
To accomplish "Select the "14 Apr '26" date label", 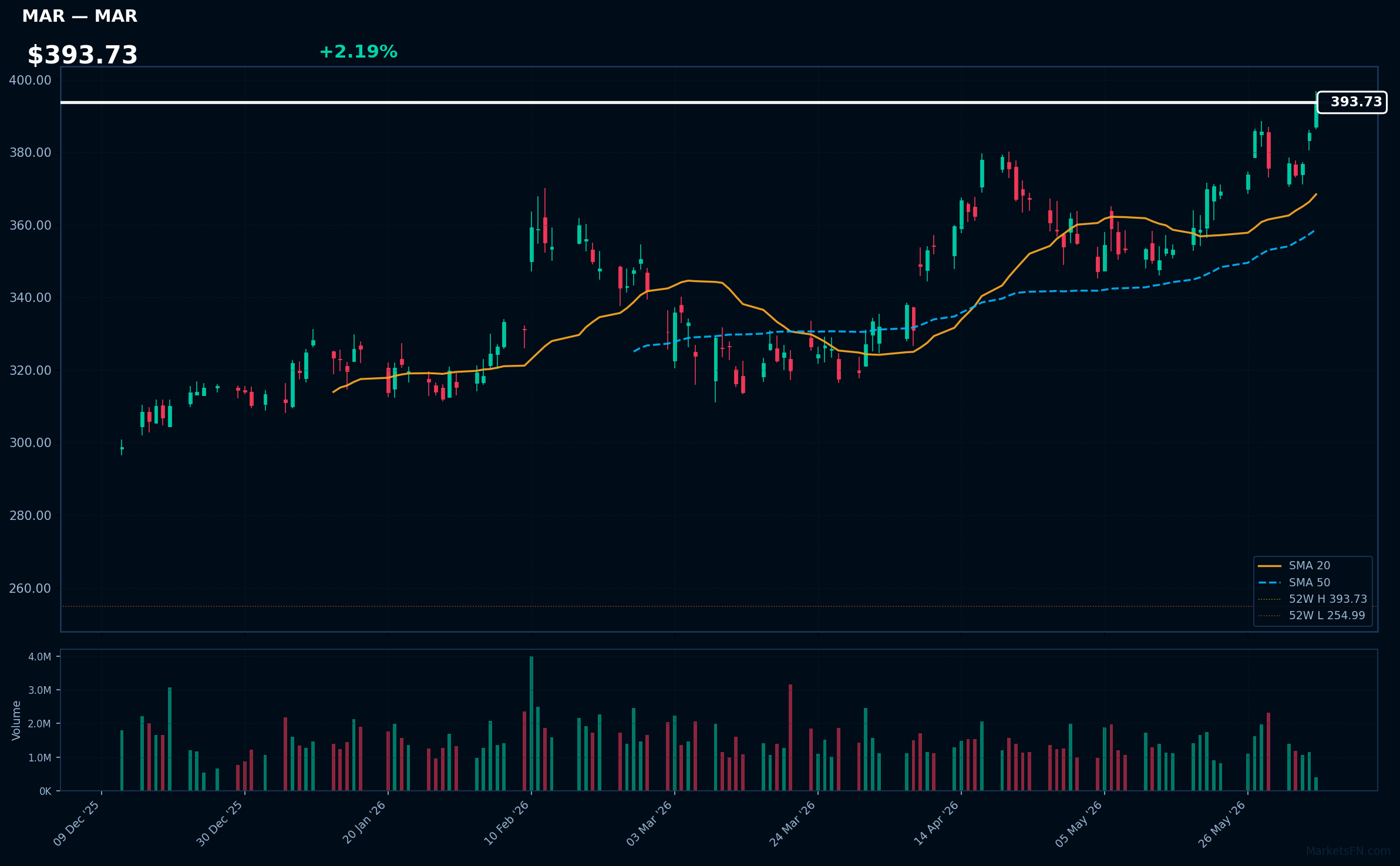I will coord(937,823).
